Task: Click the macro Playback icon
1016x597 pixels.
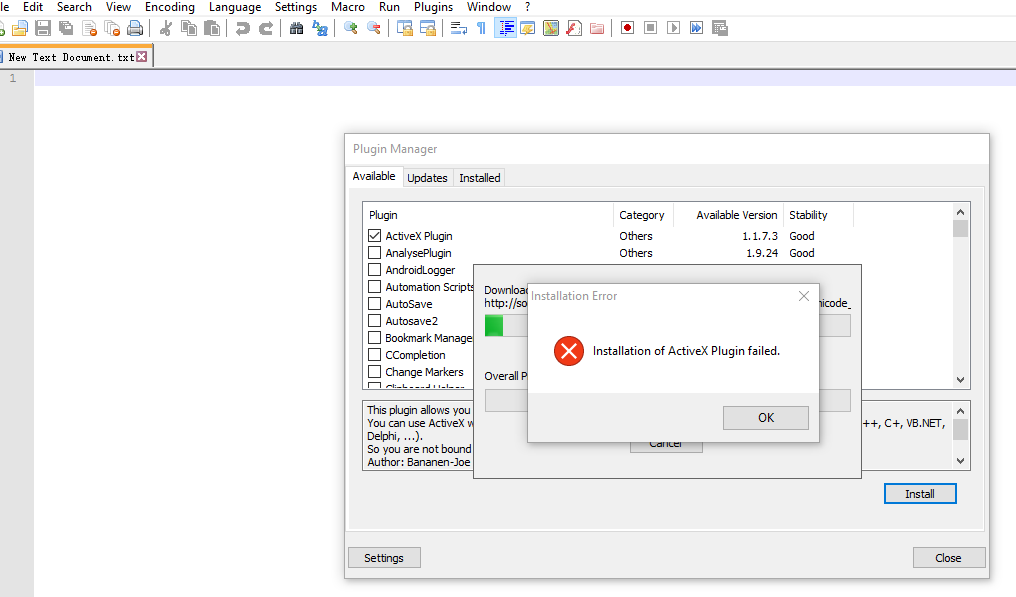Action: click(674, 29)
